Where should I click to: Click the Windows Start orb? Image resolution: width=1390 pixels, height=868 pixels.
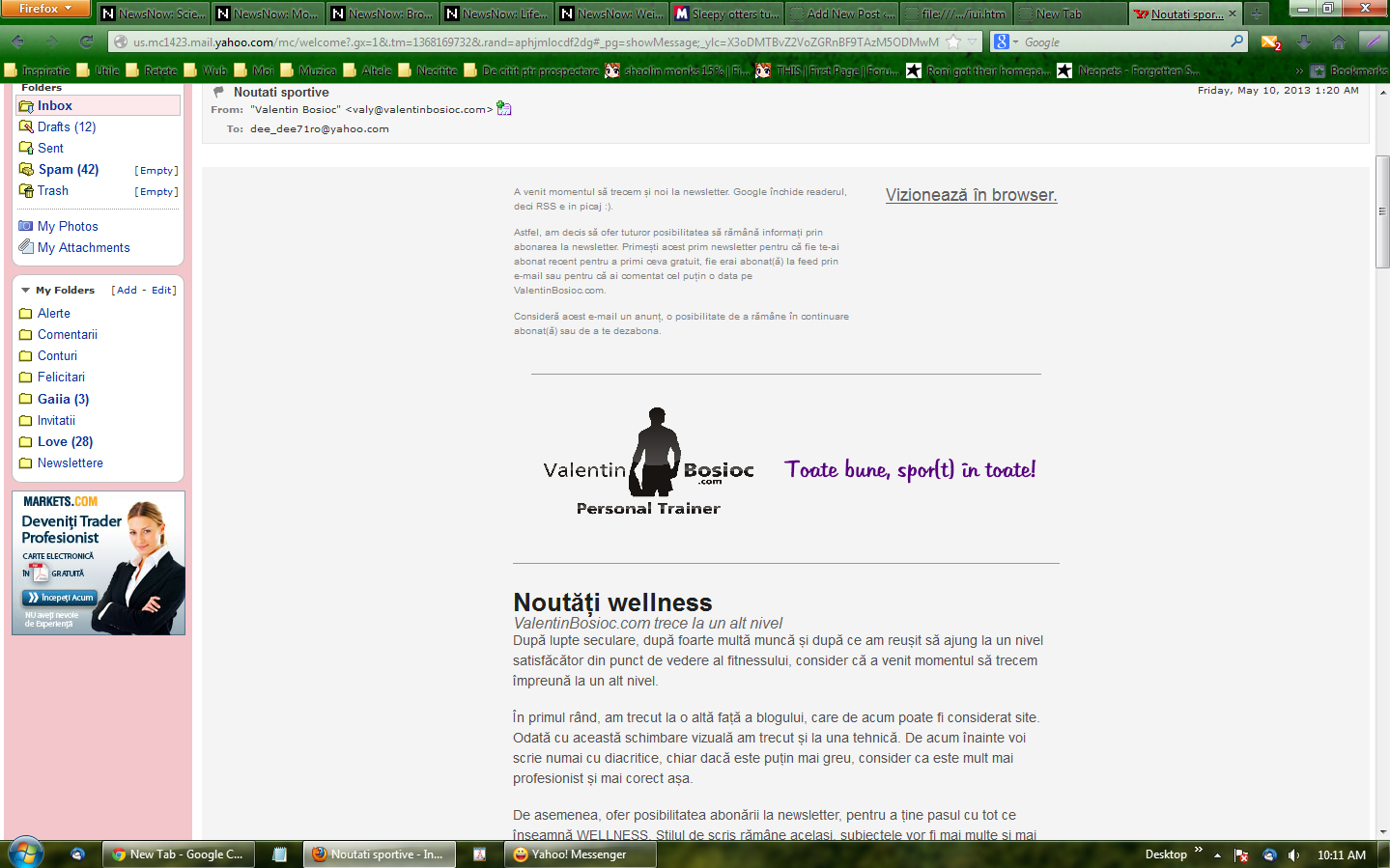pos(25,854)
